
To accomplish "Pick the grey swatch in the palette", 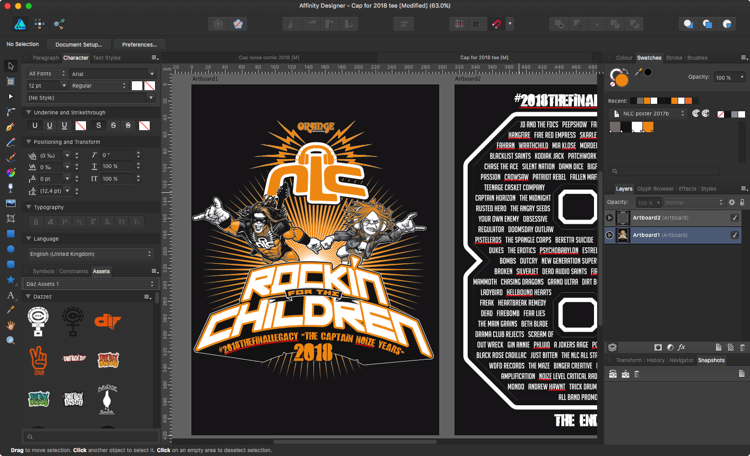I will click(615, 127).
